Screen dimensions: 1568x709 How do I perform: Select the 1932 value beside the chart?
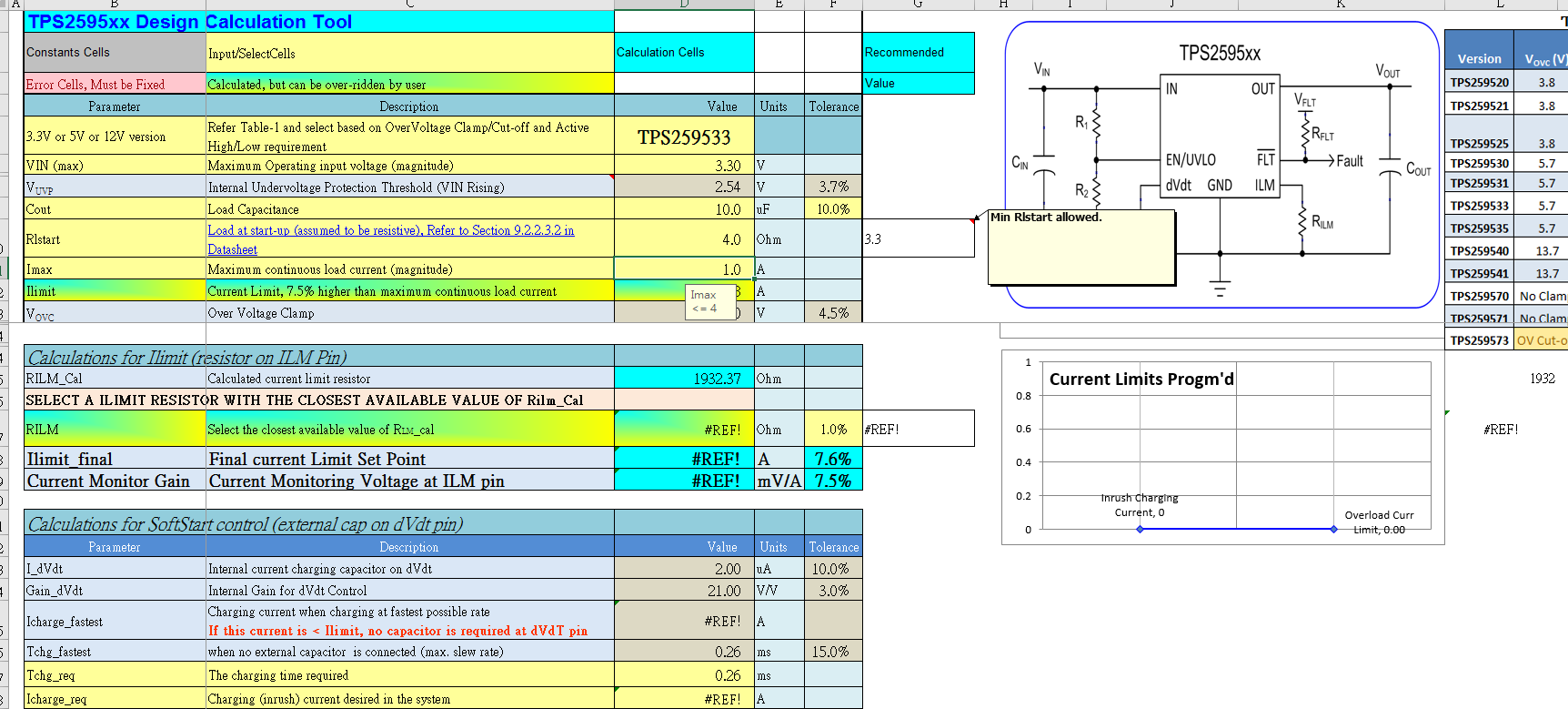(x=1543, y=379)
